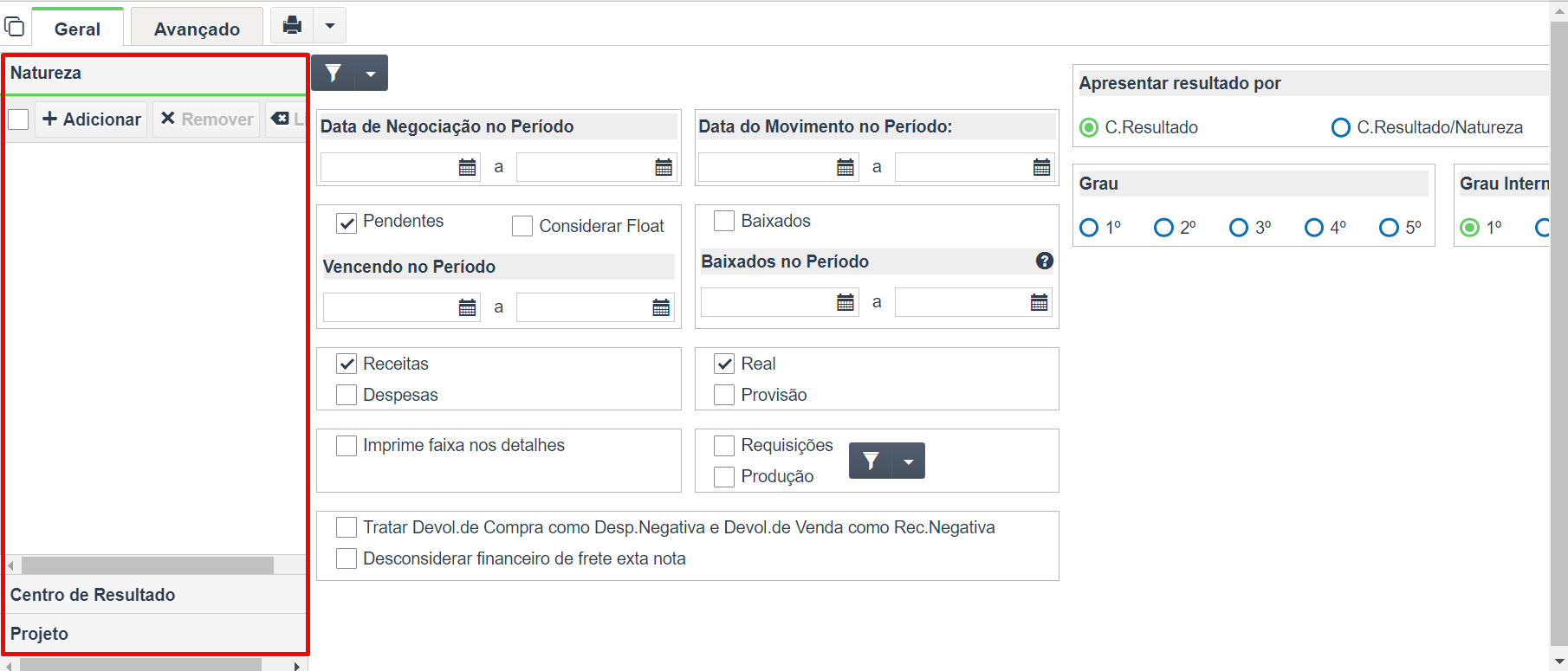
Task: Click the printer icon in the toolbar
Action: (x=293, y=25)
